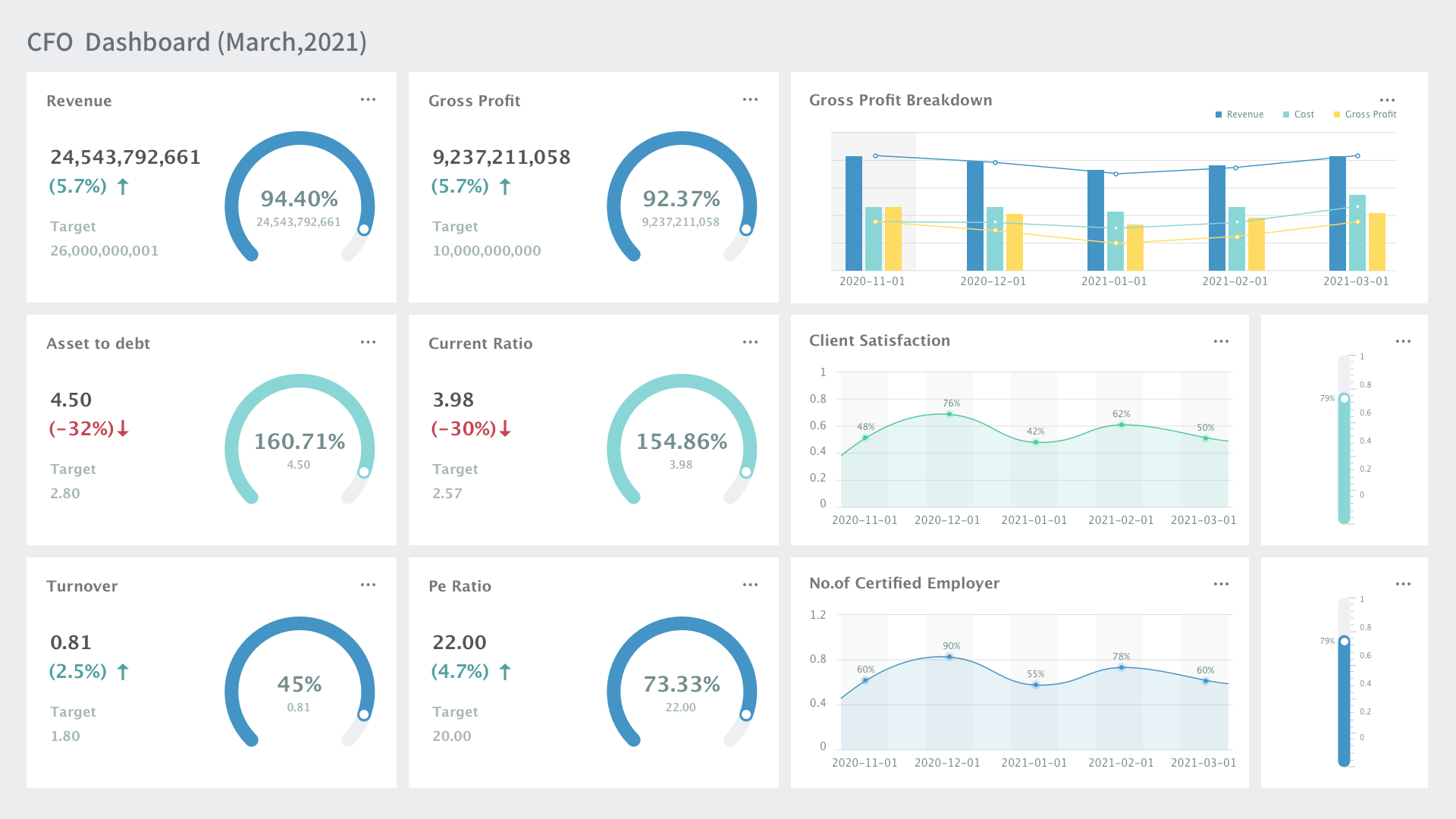1456x819 pixels.
Task: Click the 76% point on Client Satisfaction
Action: (949, 414)
